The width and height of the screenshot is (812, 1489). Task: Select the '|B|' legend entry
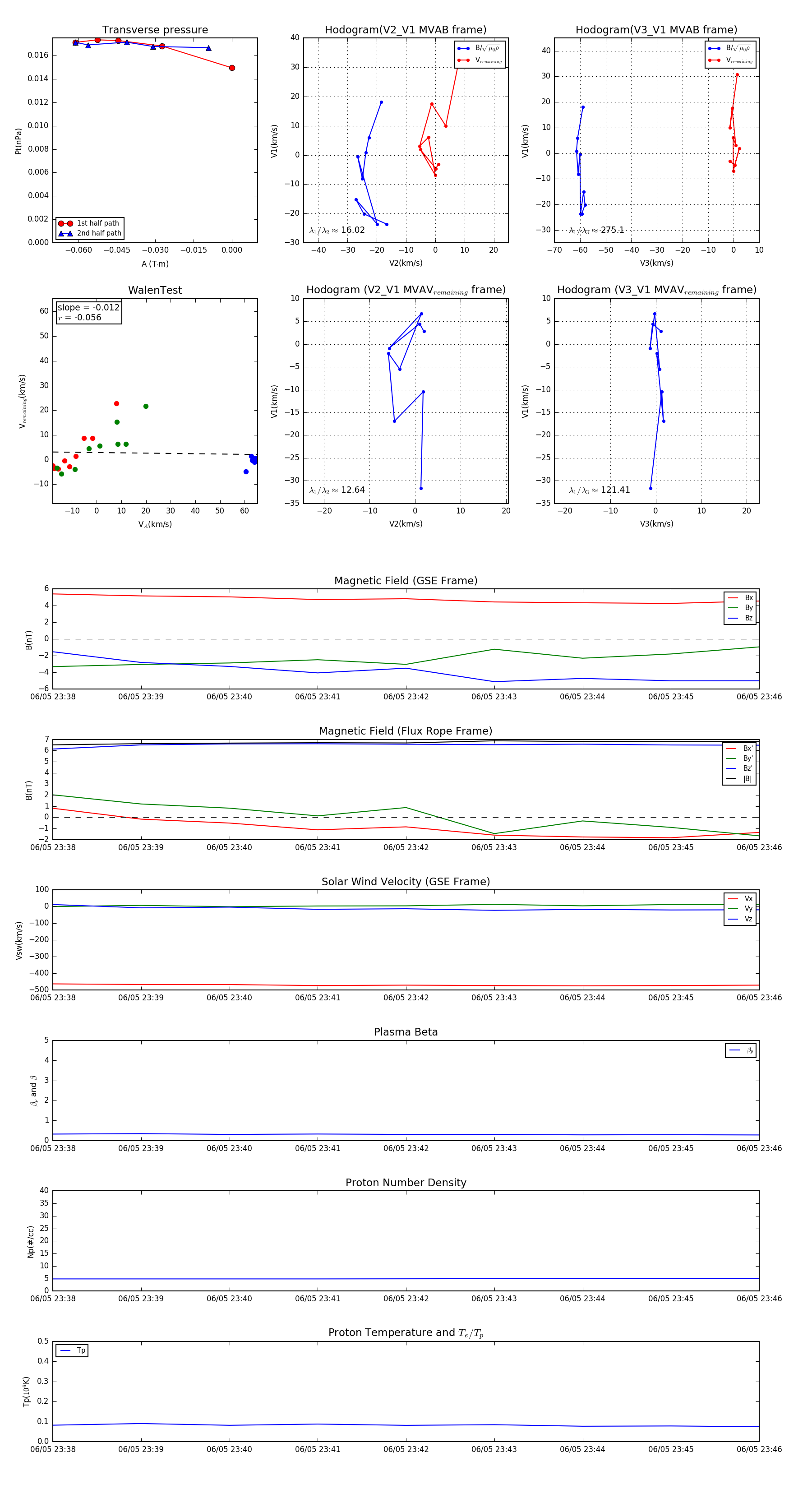click(740, 779)
